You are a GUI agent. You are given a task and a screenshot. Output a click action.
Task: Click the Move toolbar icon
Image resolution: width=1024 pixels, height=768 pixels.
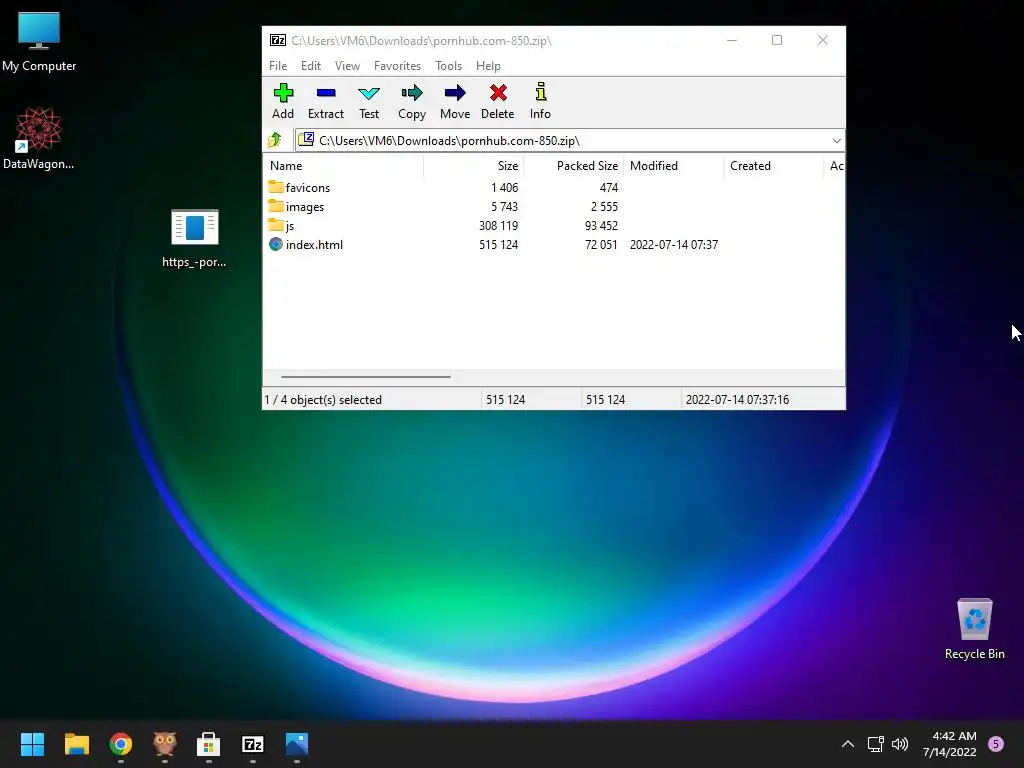point(455,93)
